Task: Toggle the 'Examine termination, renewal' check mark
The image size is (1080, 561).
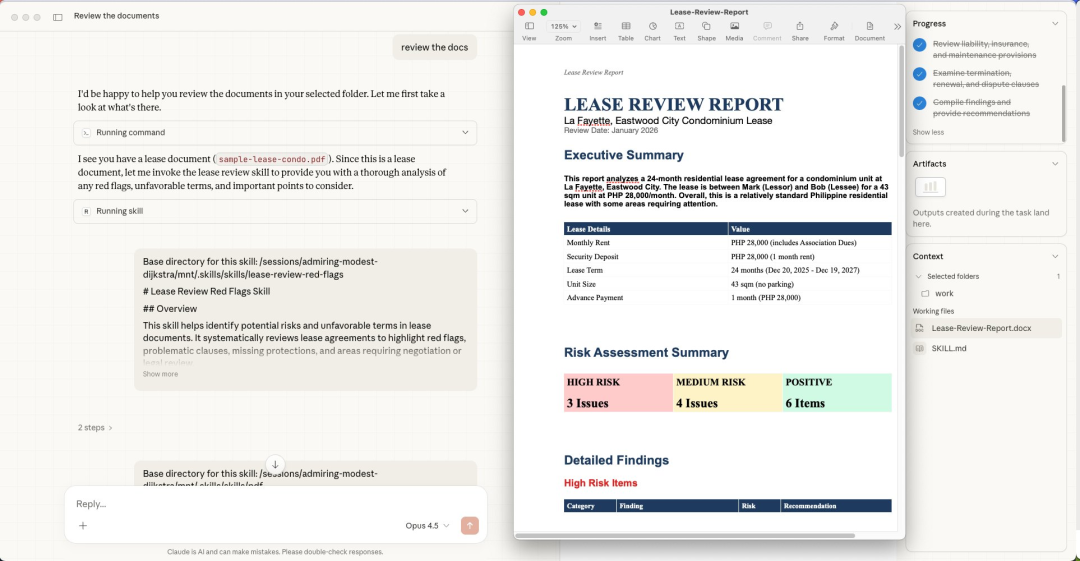Action: [x=919, y=74]
